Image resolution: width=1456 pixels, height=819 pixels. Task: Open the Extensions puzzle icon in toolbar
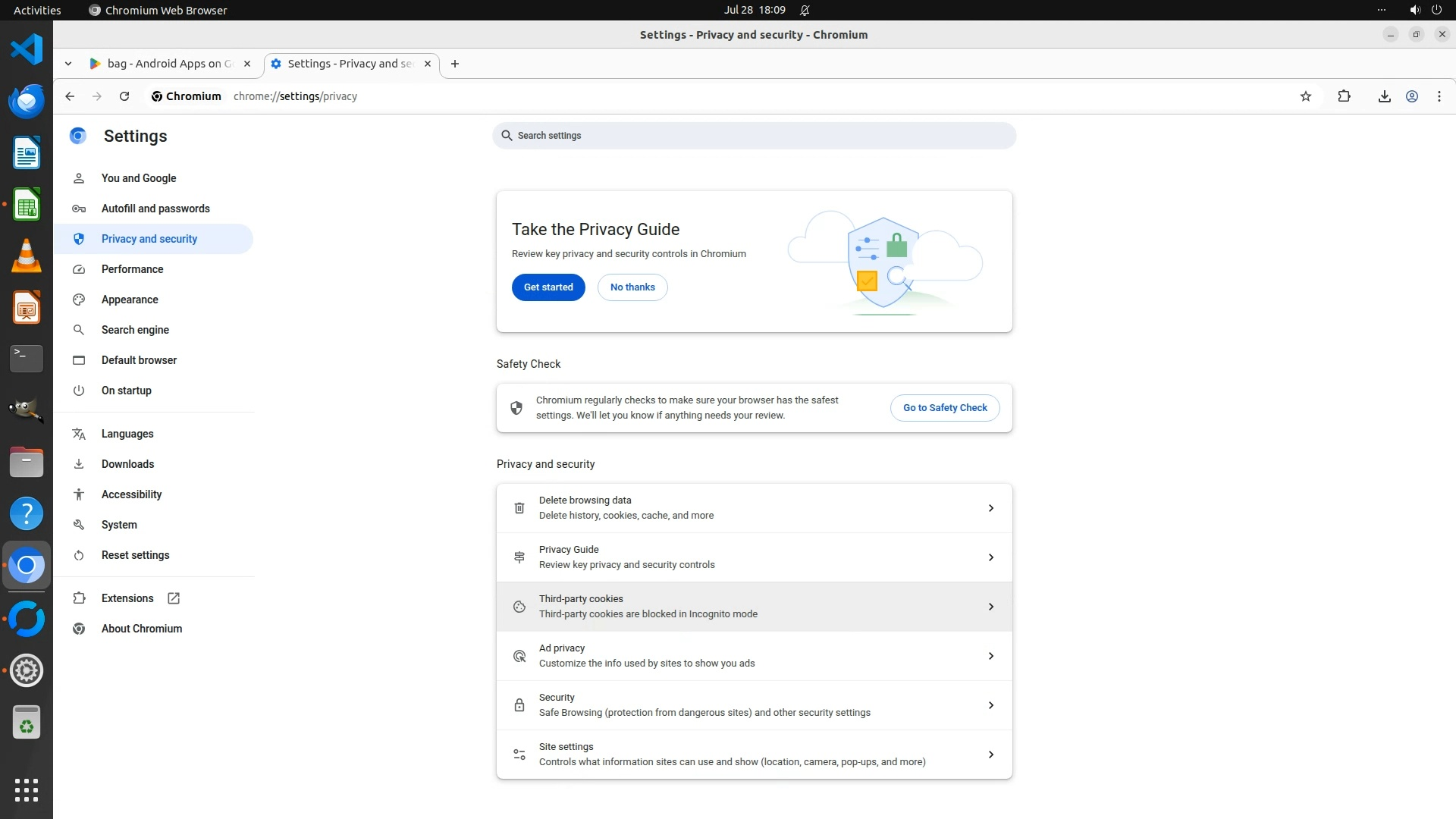1344,96
